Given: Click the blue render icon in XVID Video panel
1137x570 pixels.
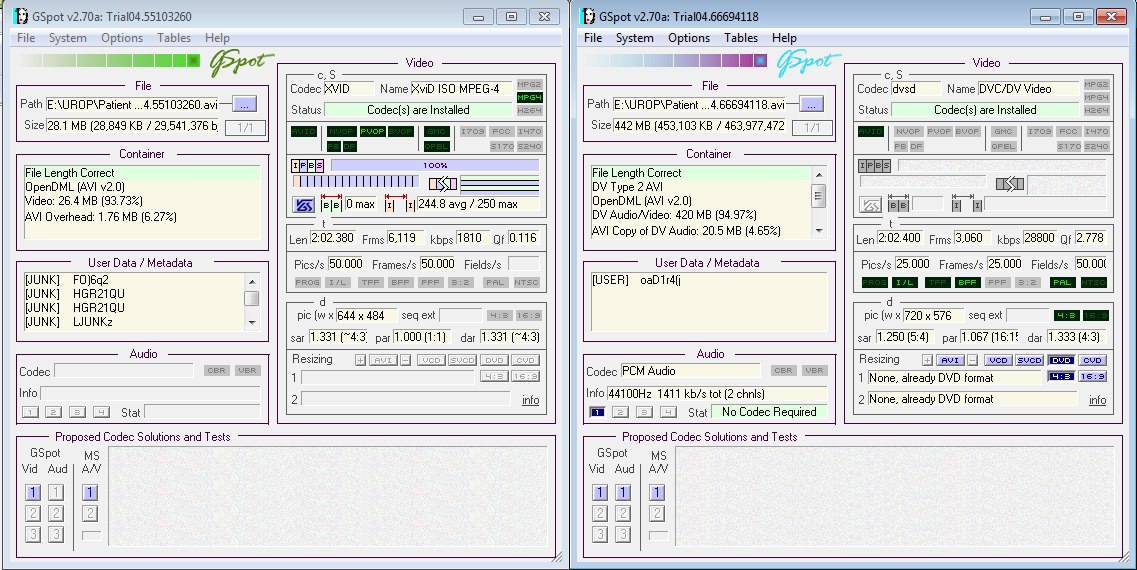Looking at the screenshot, I should 303,205.
